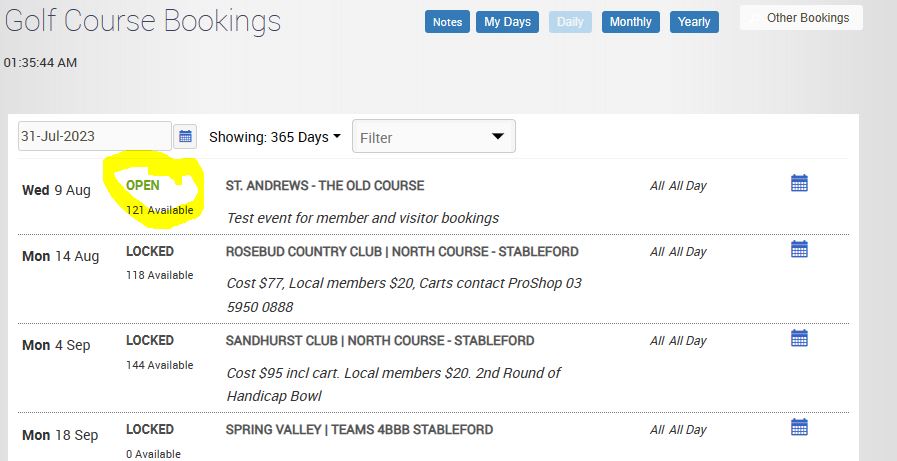Viewport: 897px width, 461px height.
Task: Expand the Showing: 365 Days dropdown
Action: 274,137
